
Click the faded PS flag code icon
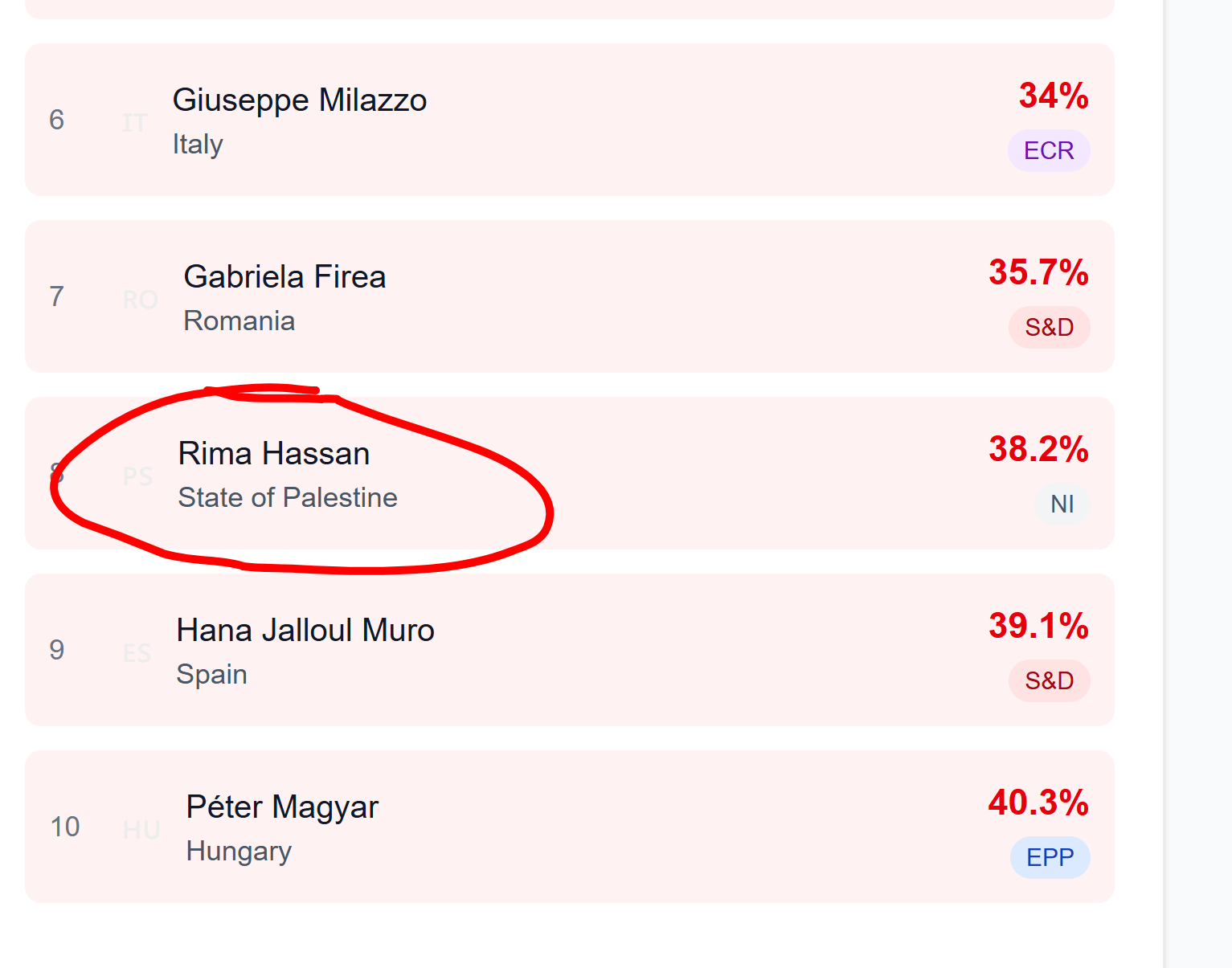pyautogui.click(x=137, y=476)
